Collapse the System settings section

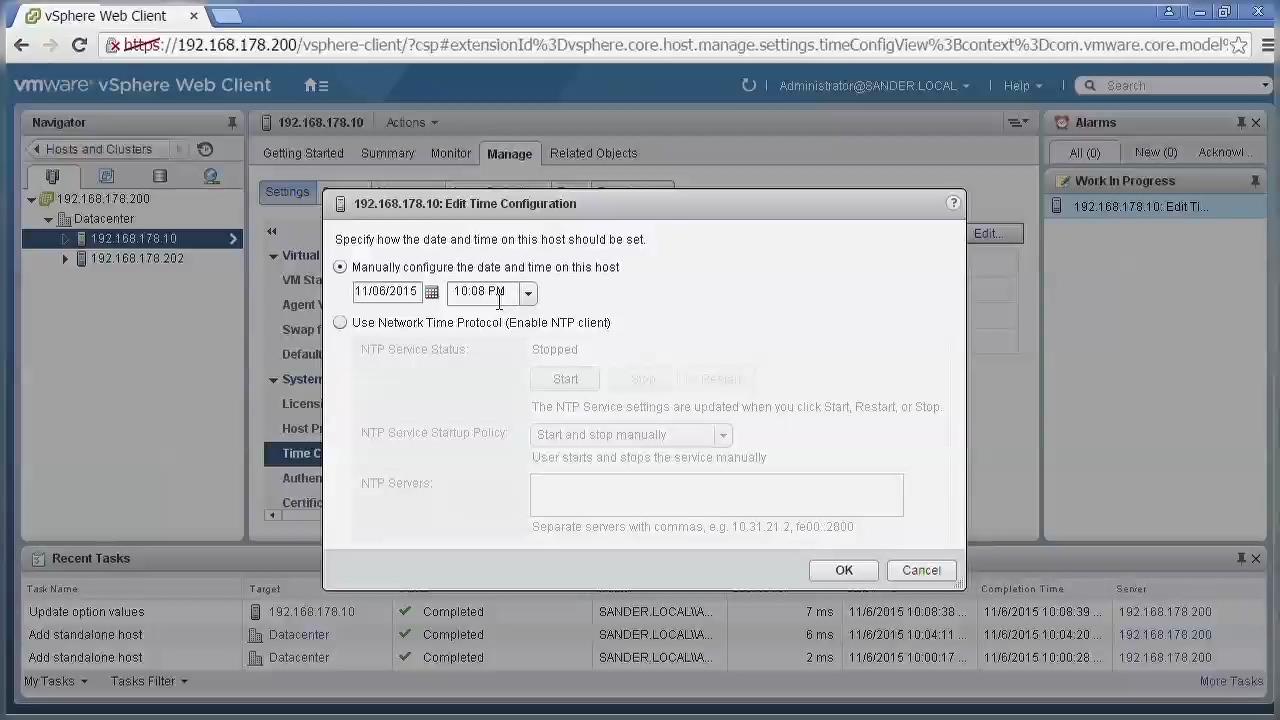(x=273, y=380)
